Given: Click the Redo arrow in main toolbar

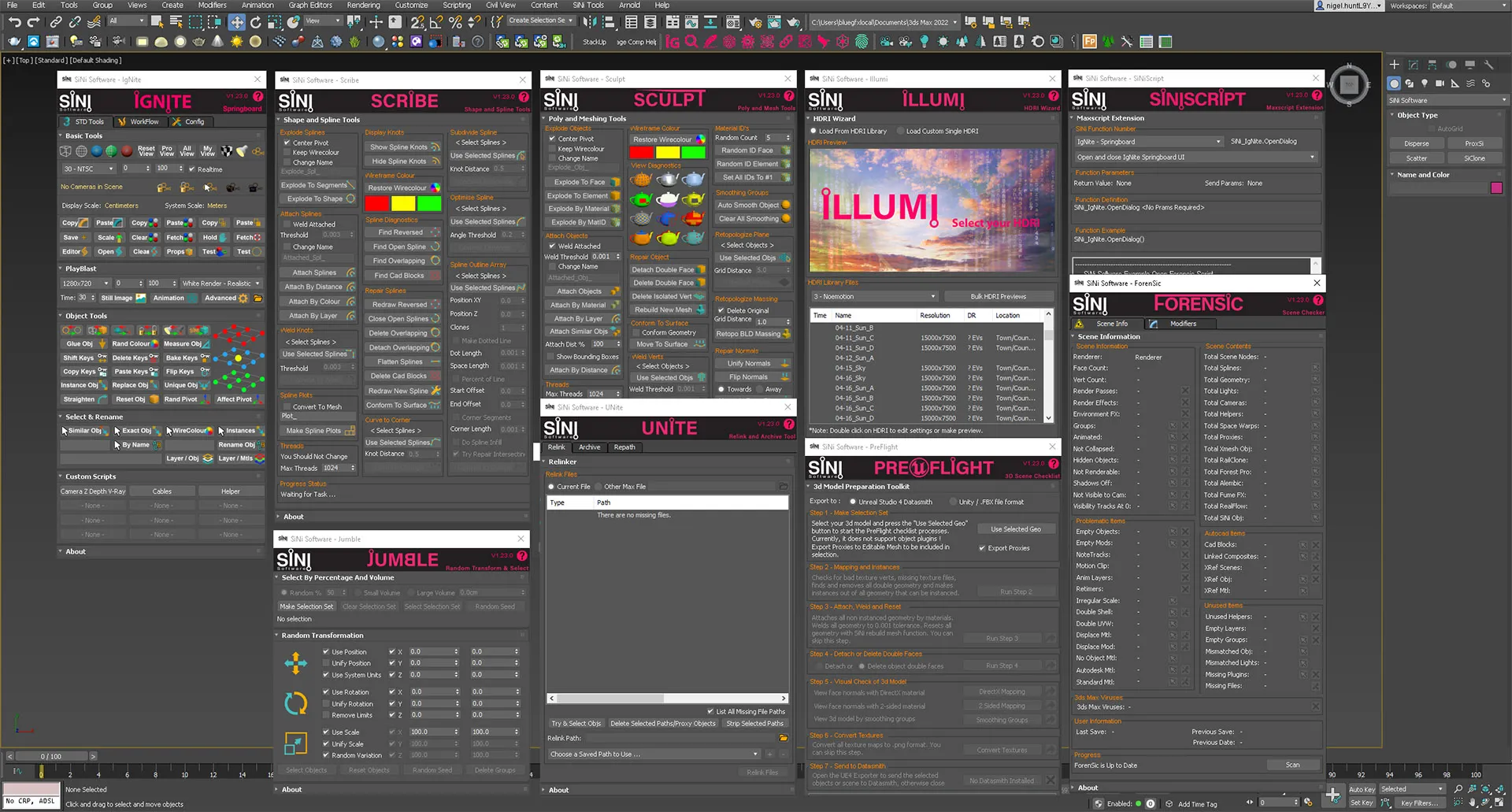Looking at the screenshot, I should [x=33, y=22].
